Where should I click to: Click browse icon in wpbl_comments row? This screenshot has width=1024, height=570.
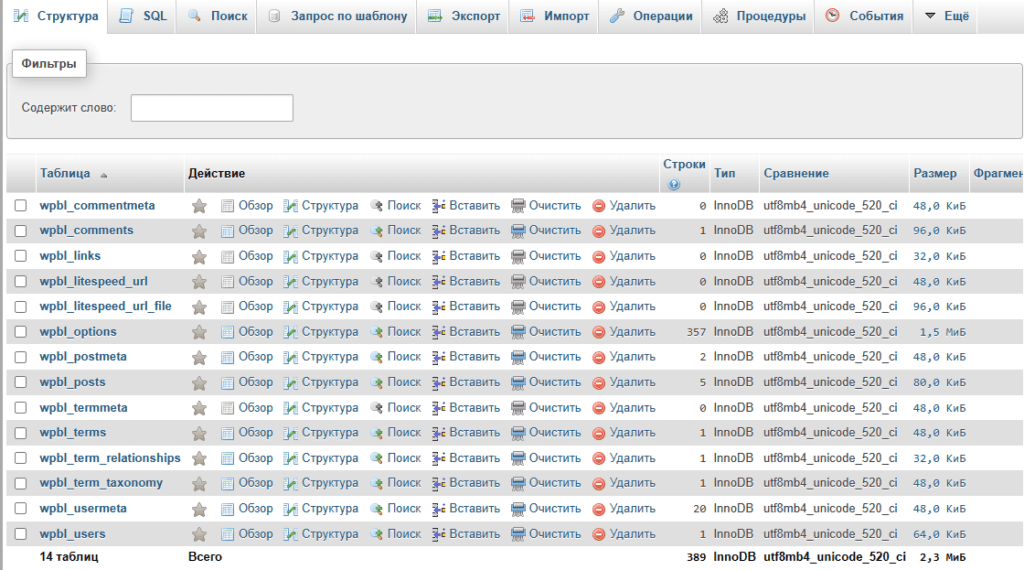(227, 231)
